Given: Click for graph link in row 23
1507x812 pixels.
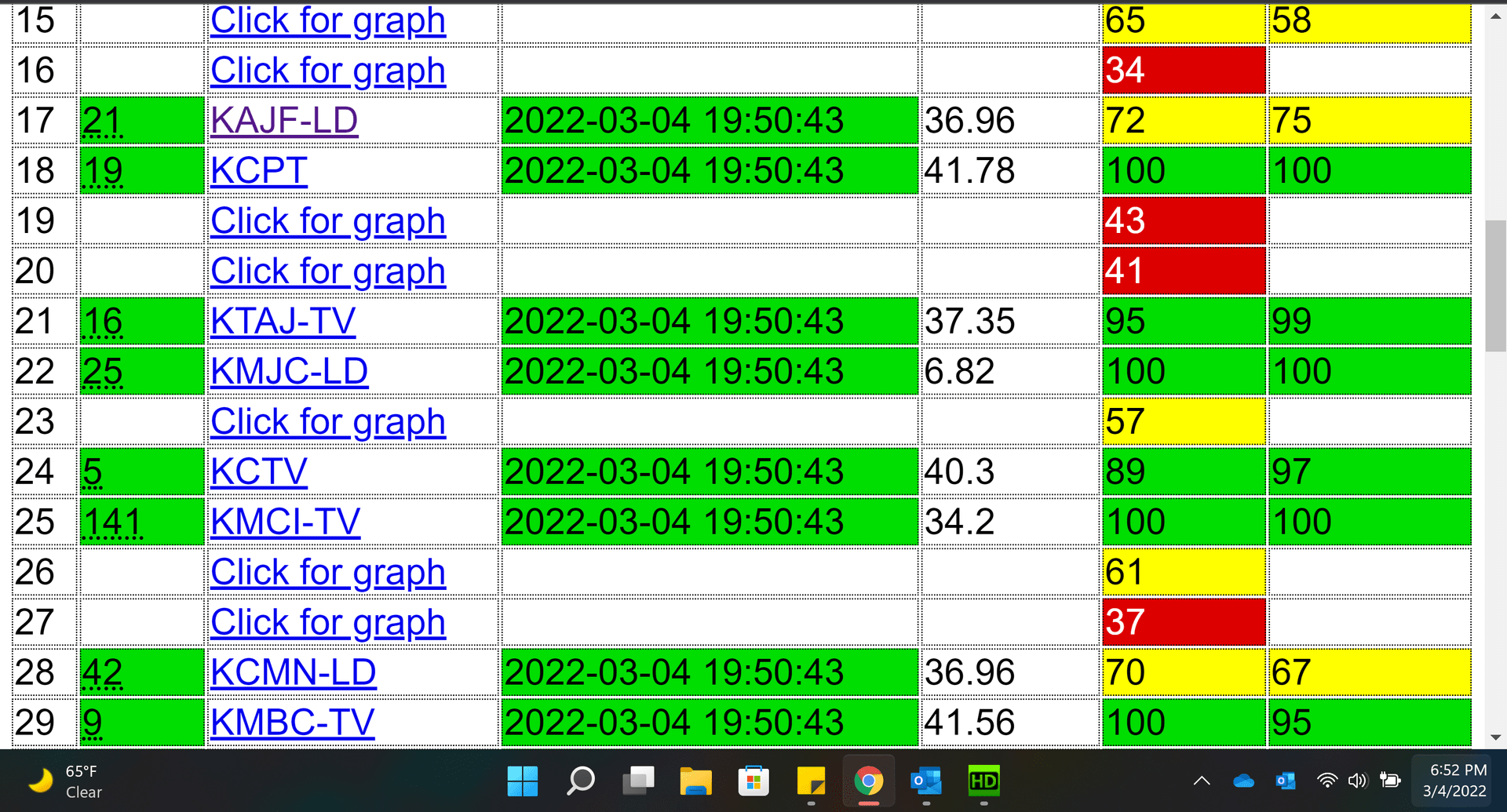Looking at the screenshot, I should click(328, 423).
